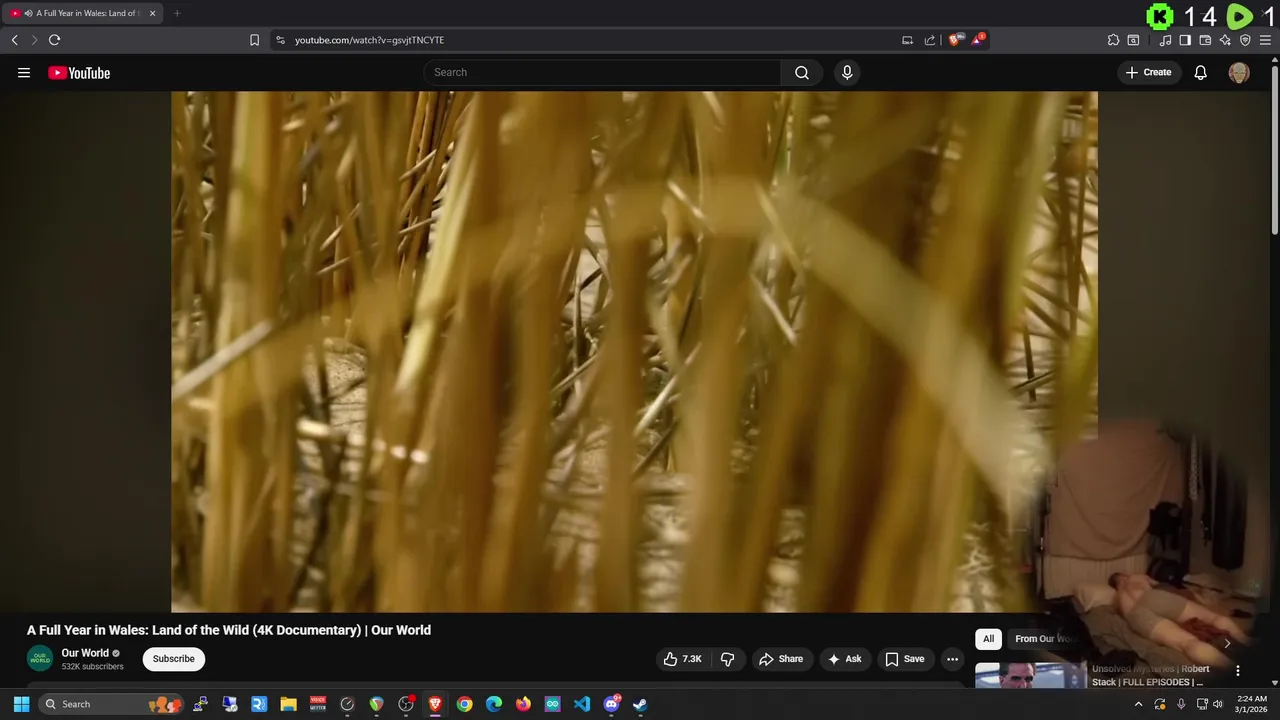Viewport: 1280px width, 720px height.
Task: Open Windows Start menu
Action: (x=21, y=704)
